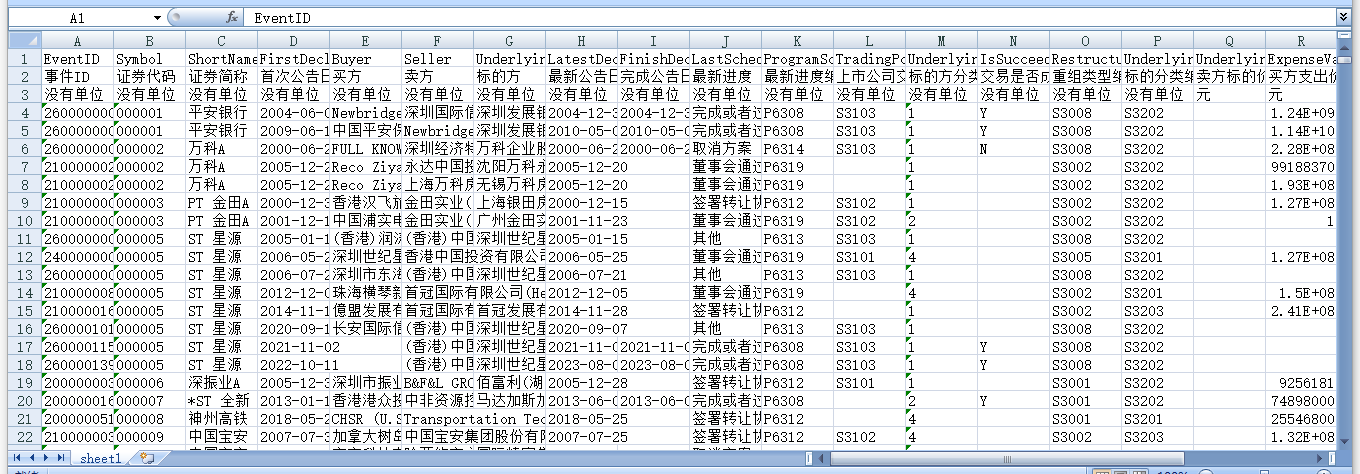Open the Name Box dropdown arrow
The height and width of the screenshot is (474, 1360).
(158, 18)
